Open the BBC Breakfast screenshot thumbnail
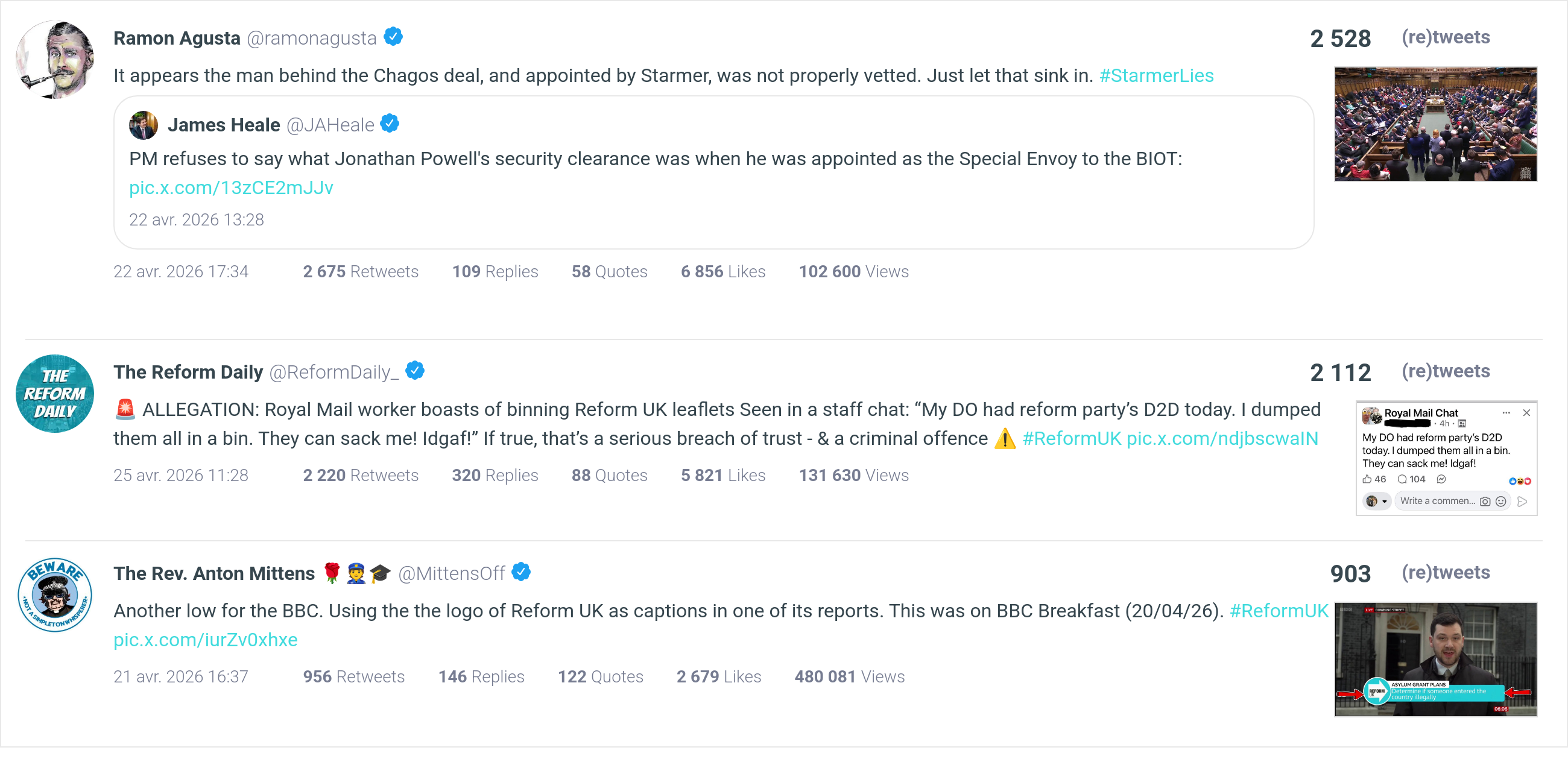 pos(1435,659)
